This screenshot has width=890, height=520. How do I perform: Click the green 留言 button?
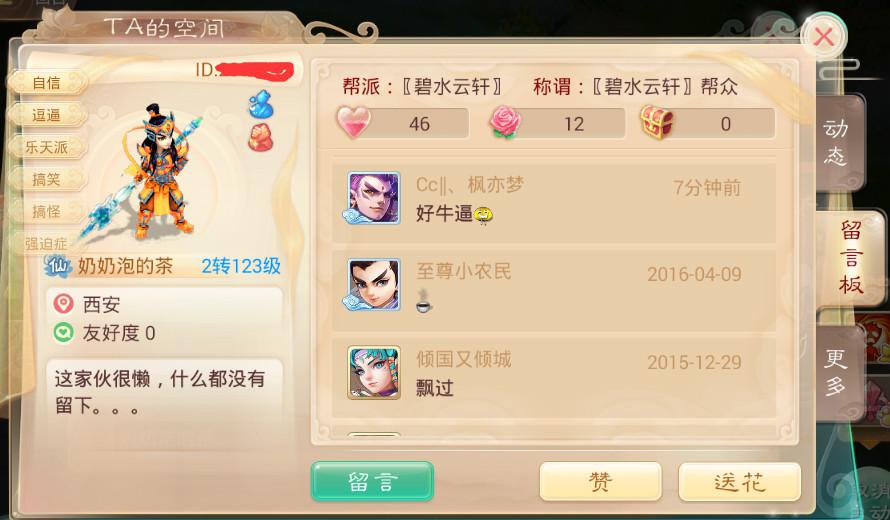click(372, 481)
